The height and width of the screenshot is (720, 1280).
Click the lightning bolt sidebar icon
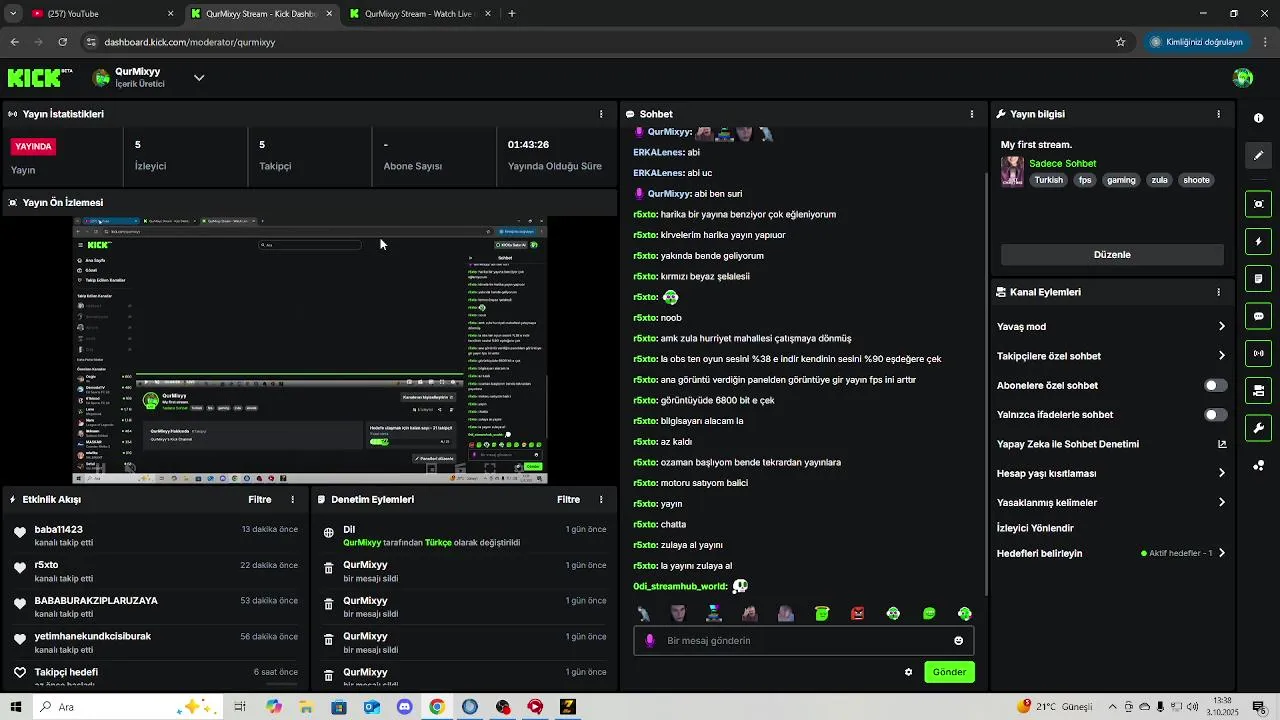(x=1258, y=241)
